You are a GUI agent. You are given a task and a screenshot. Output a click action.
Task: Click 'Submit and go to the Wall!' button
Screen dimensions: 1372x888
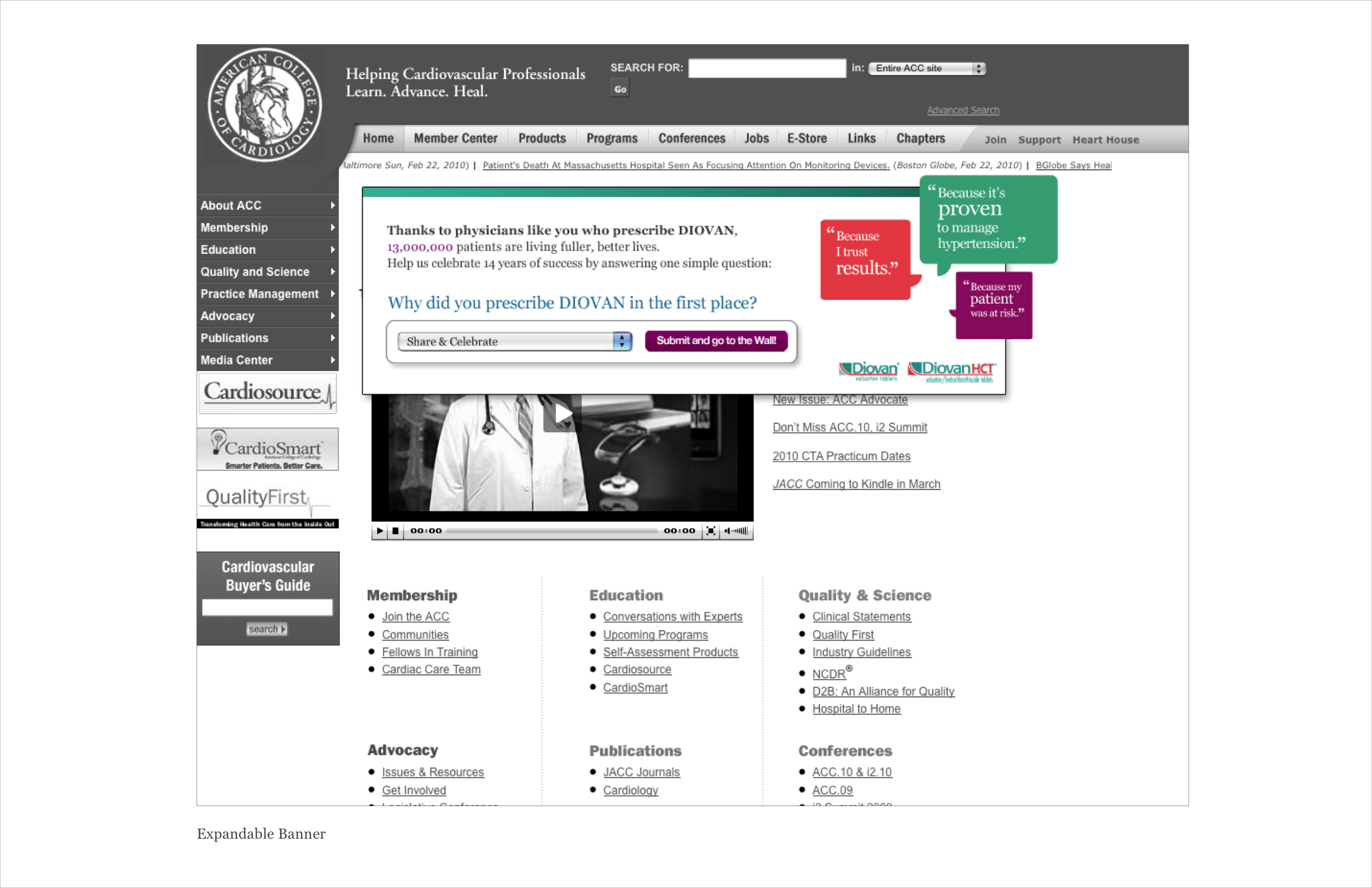tap(716, 341)
